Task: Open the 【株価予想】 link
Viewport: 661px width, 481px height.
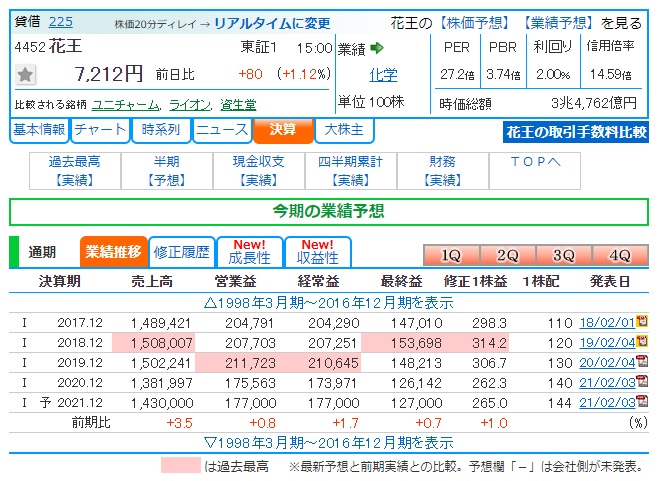Action: [474, 23]
